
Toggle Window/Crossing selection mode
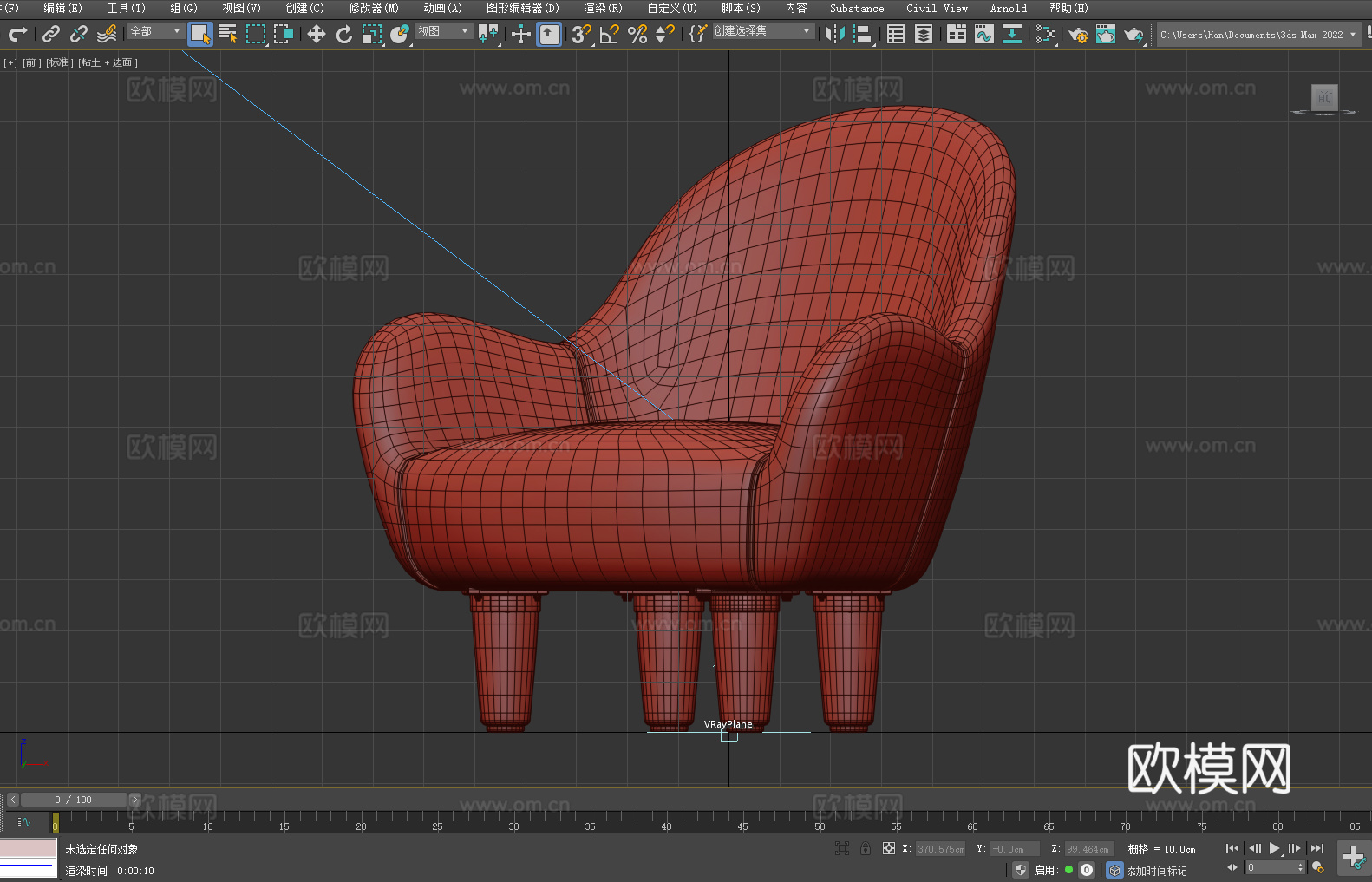284,34
